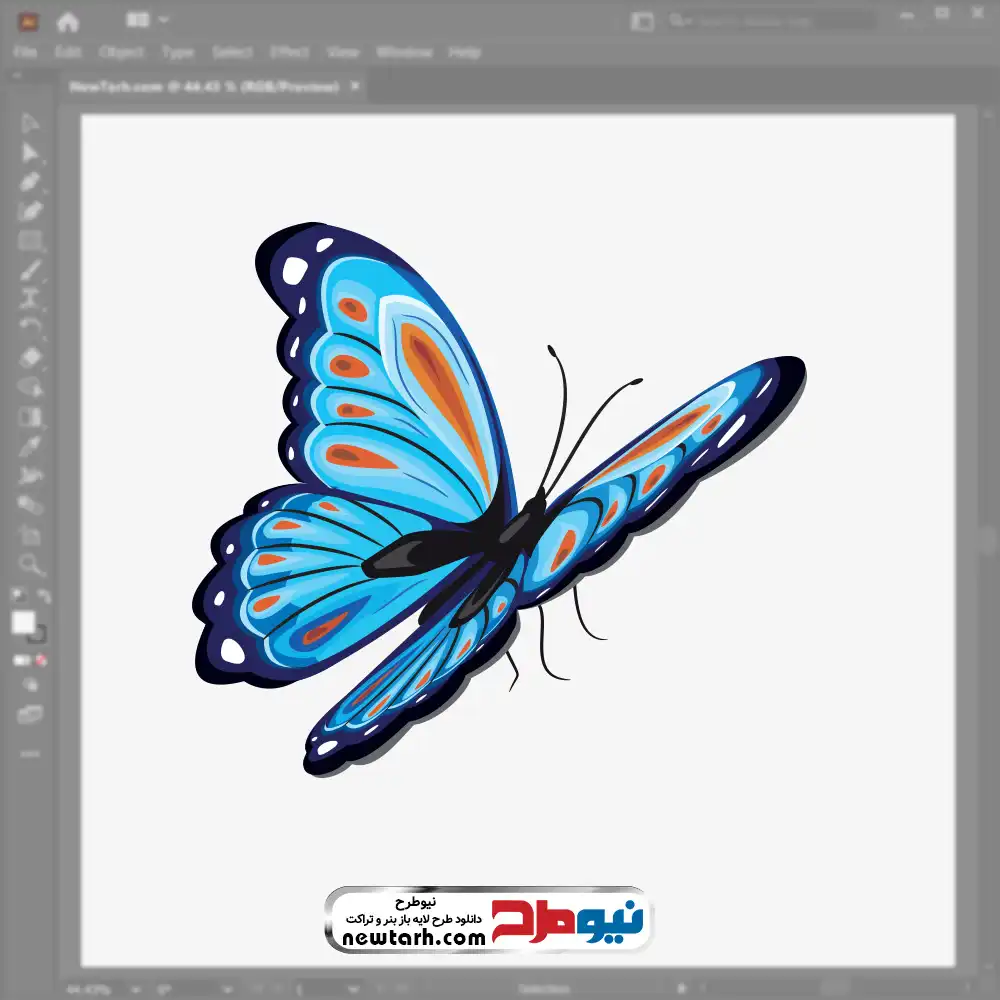Open the File menu
This screenshot has width=1000, height=1000.
25,52
